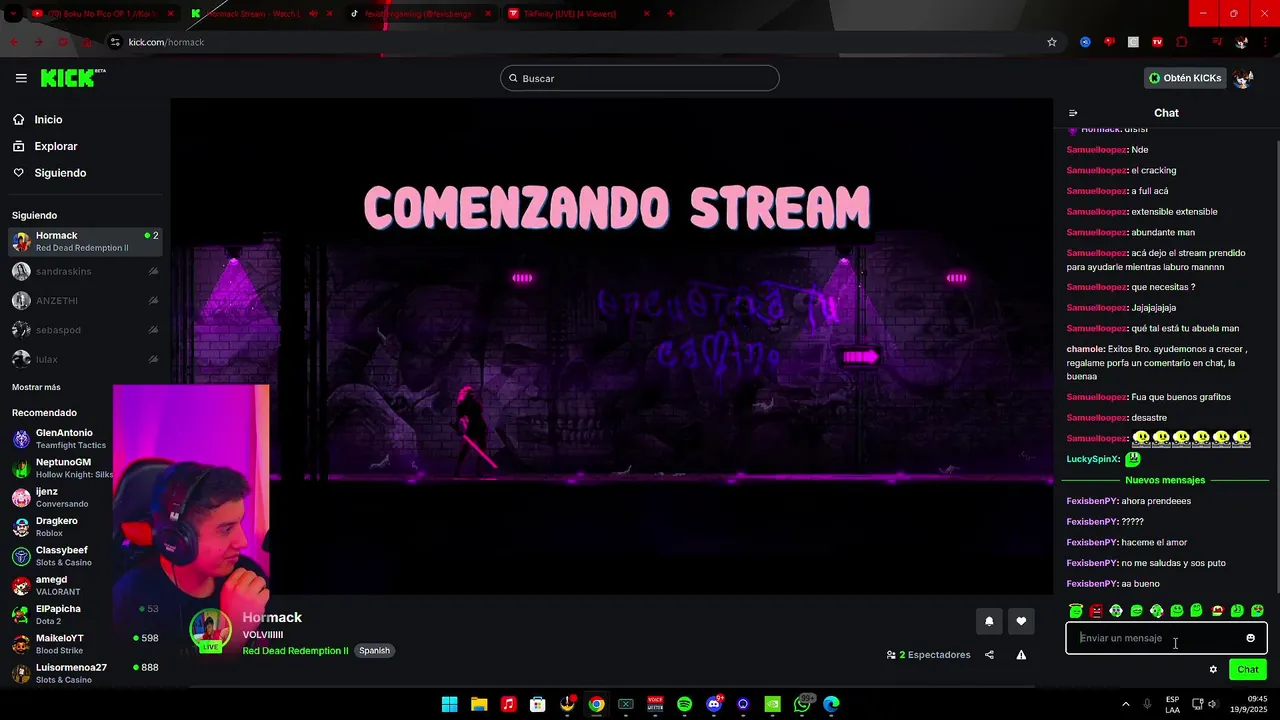This screenshot has height=720, width=1280.
Task: Click the green Chat send button
Action: point(1248,669)
